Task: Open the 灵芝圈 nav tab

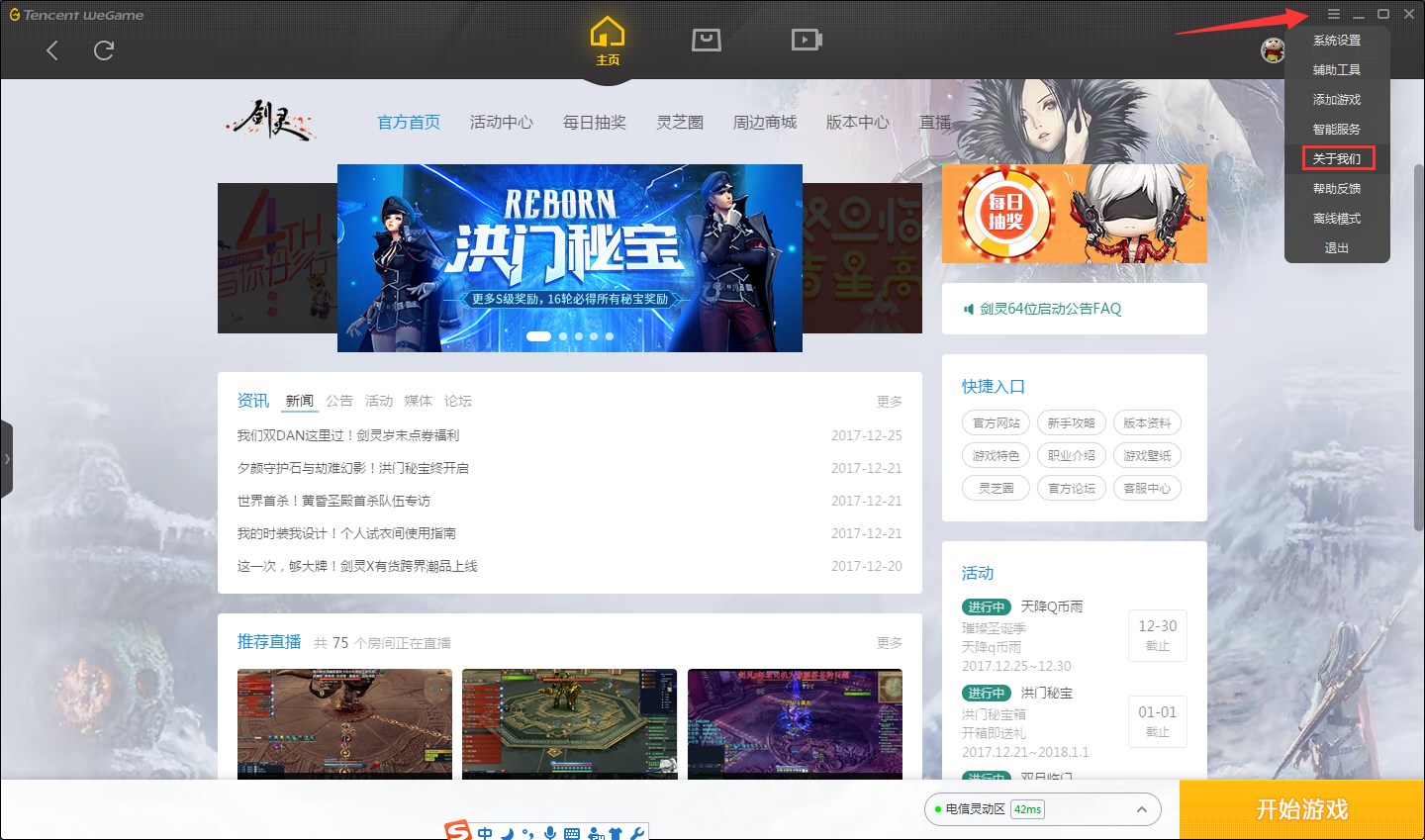Action: pyautogui.click(x=680, y=123)
